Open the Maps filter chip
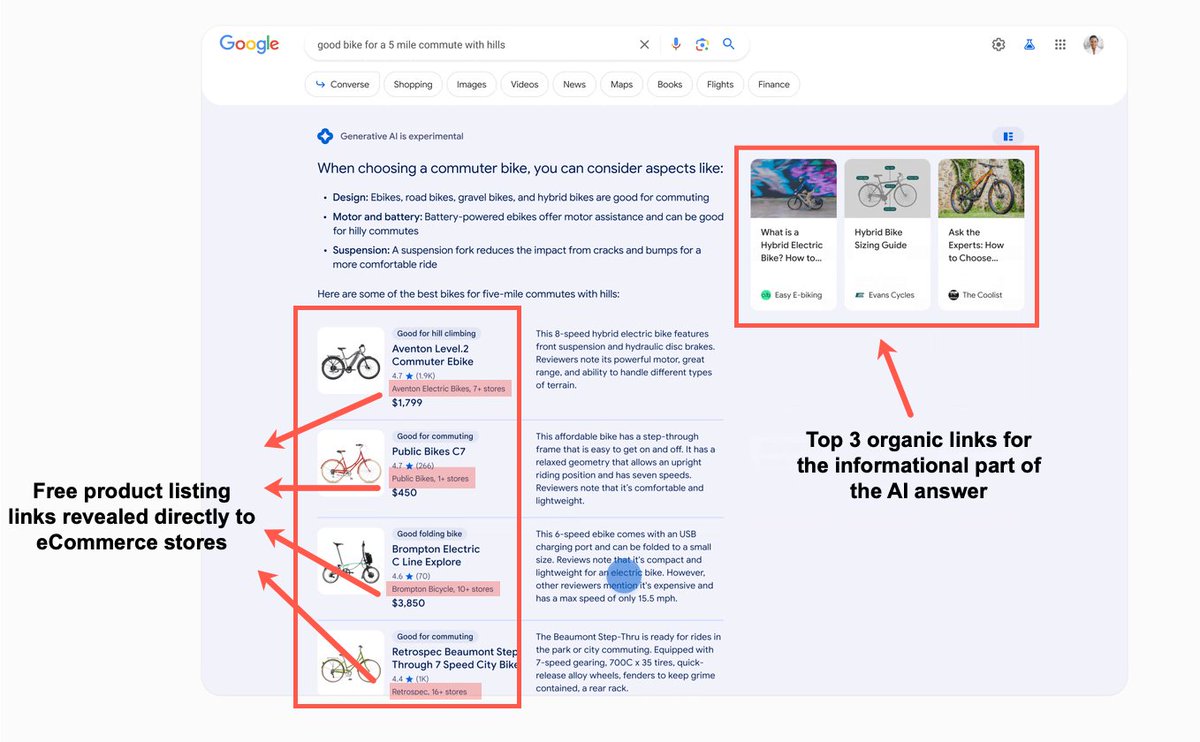 (622, 84)
